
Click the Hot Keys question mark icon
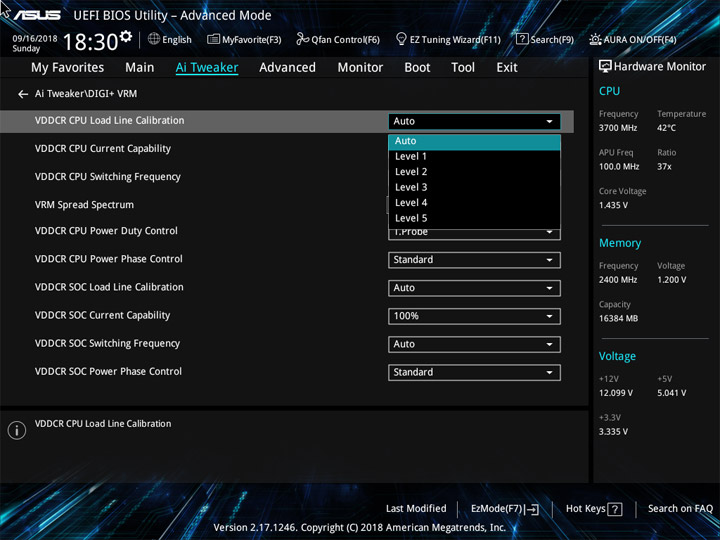[x=615, y=509]
